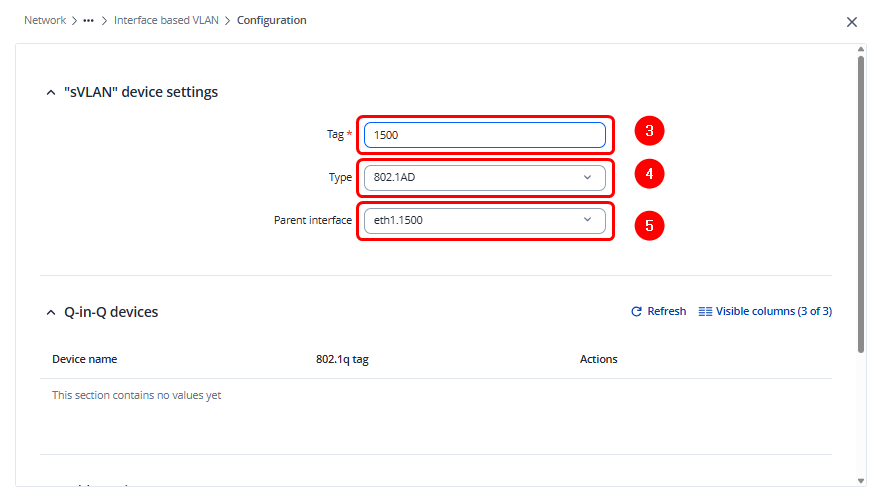The image size is (883, 501).
Task: Click the Configuration breadcrumb item
Action: pos(272,21)
